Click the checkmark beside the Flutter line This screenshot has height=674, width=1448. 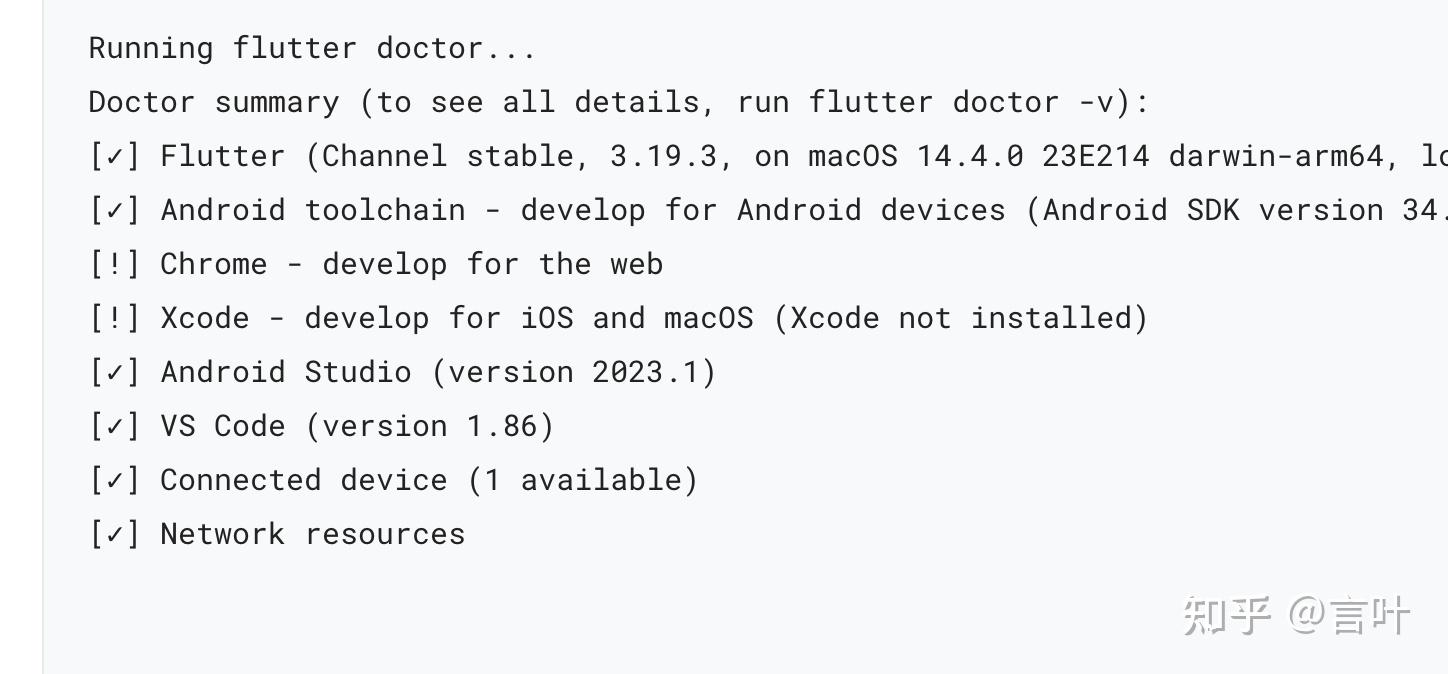(x=115, y=157)
